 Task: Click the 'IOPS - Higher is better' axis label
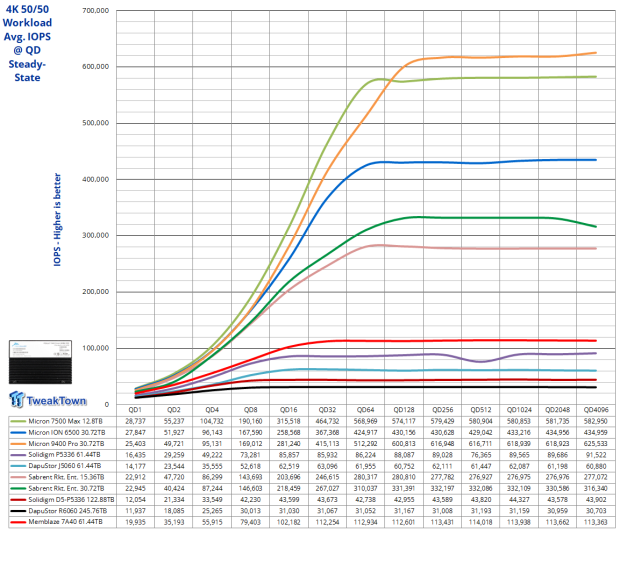point(57,220)
